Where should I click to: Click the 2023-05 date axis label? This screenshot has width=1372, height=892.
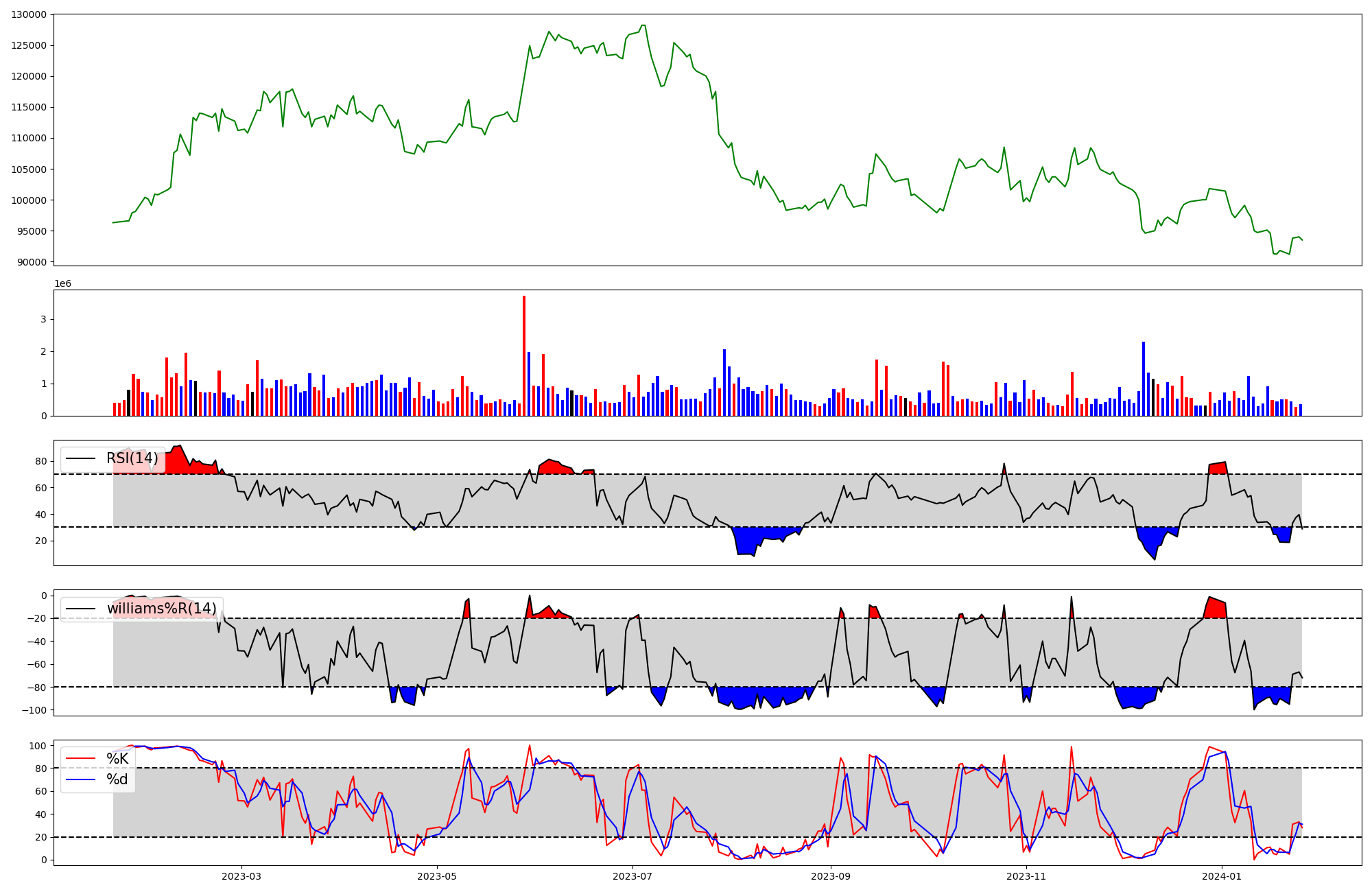437,876
